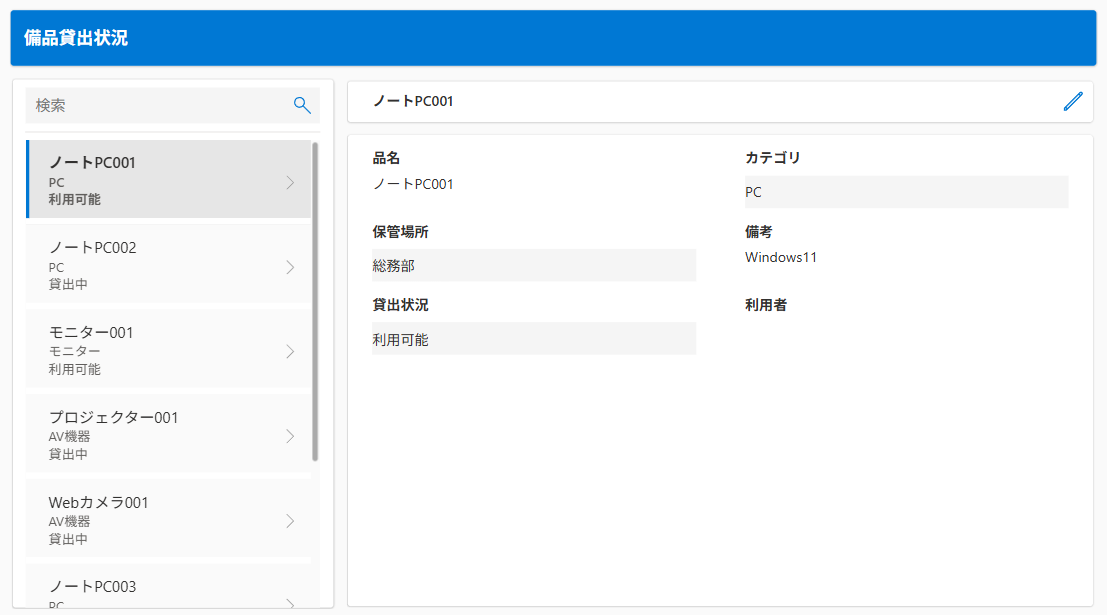The height and width of the screenshot is (615, 1107).
Task: Click AV機器 category under プロジェクター001
Action: click(69, 437)
